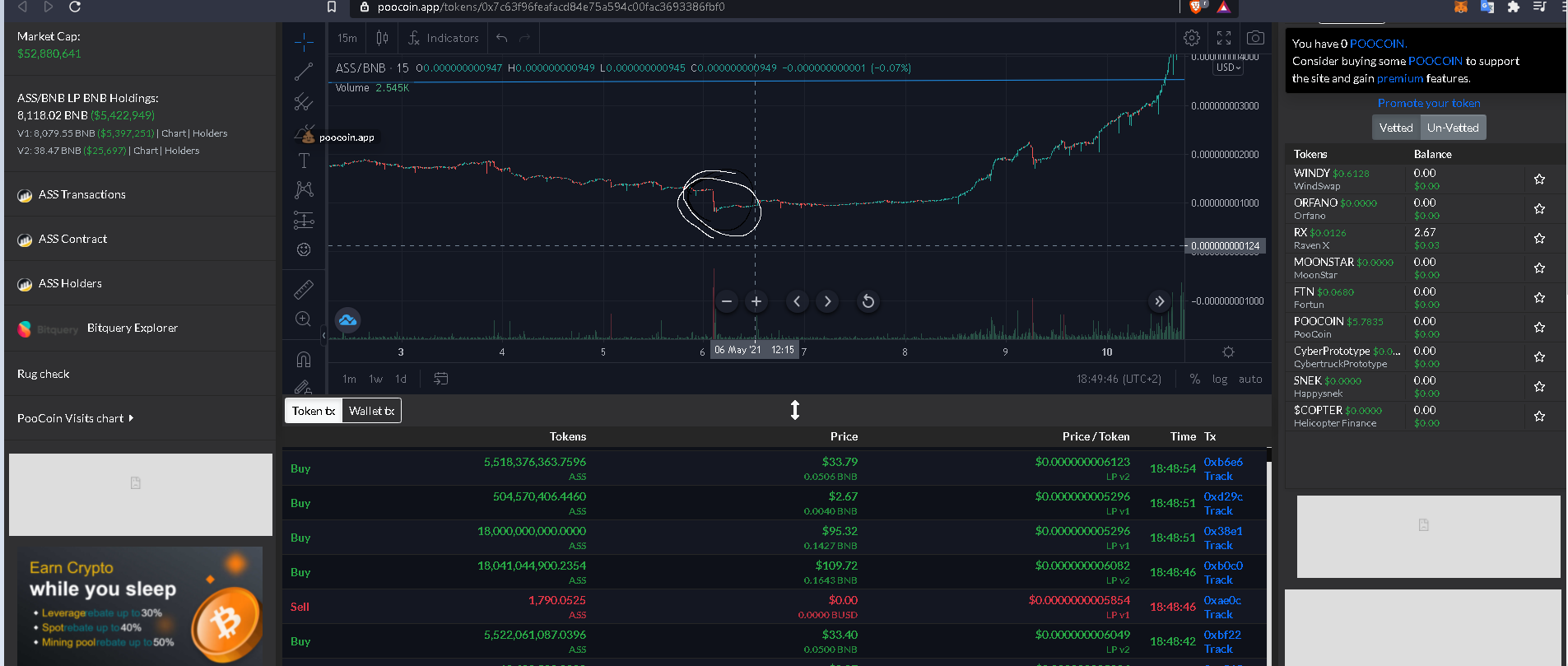Screen dimensions: 1568x666
Task: Switch to Wallet tx tab
Action: click(x=371, y=411)
